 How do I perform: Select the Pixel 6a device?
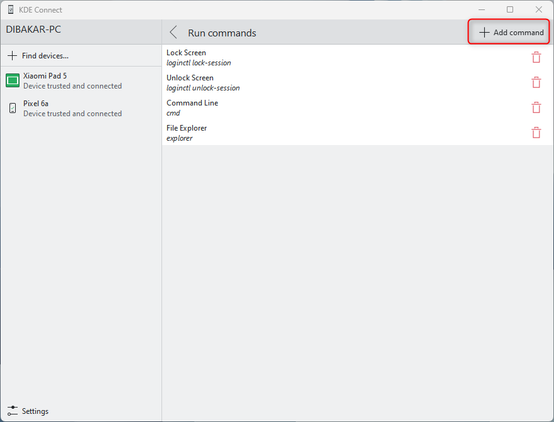coord(81,108)
